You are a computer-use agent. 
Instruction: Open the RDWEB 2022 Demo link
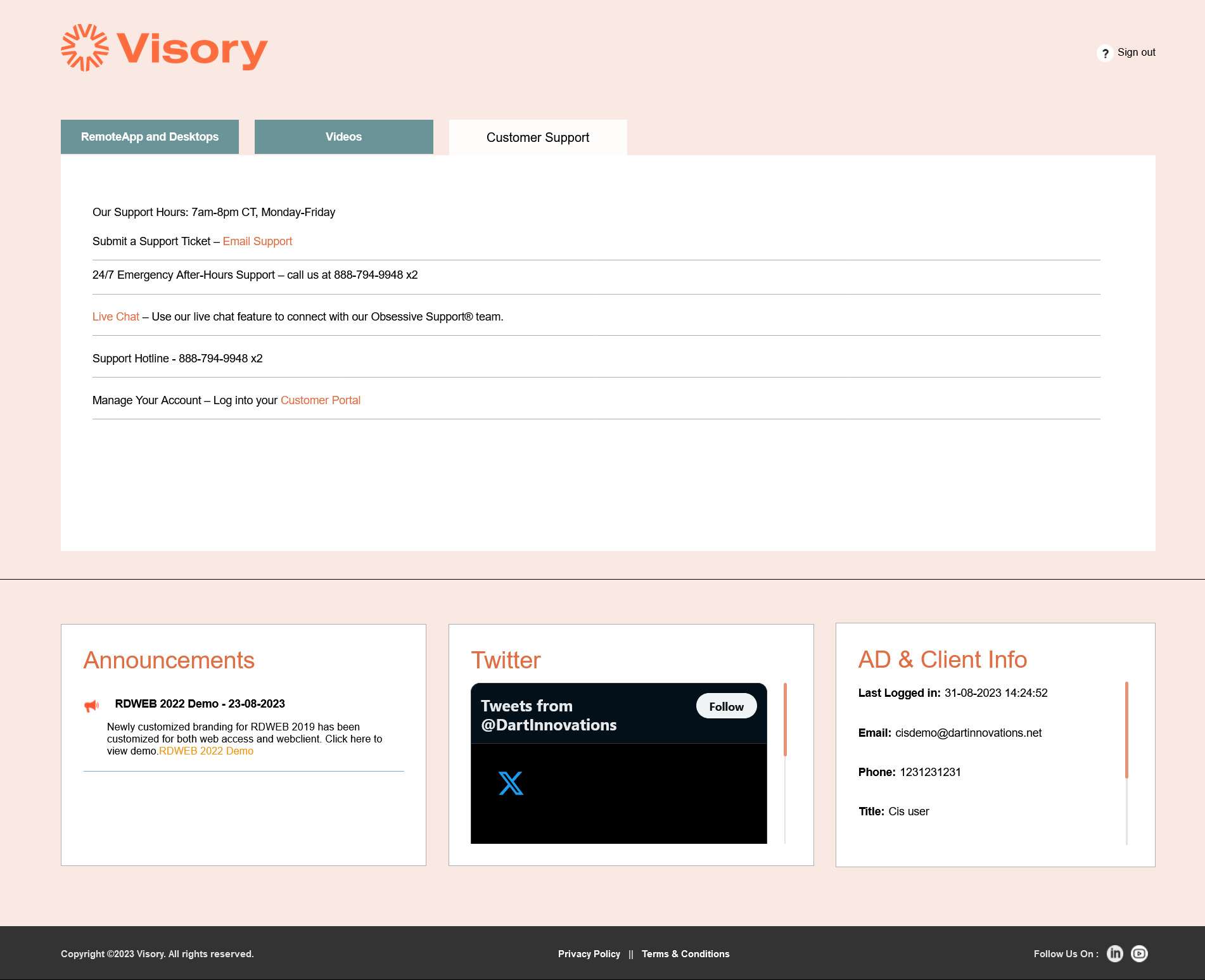click(206, 751)
